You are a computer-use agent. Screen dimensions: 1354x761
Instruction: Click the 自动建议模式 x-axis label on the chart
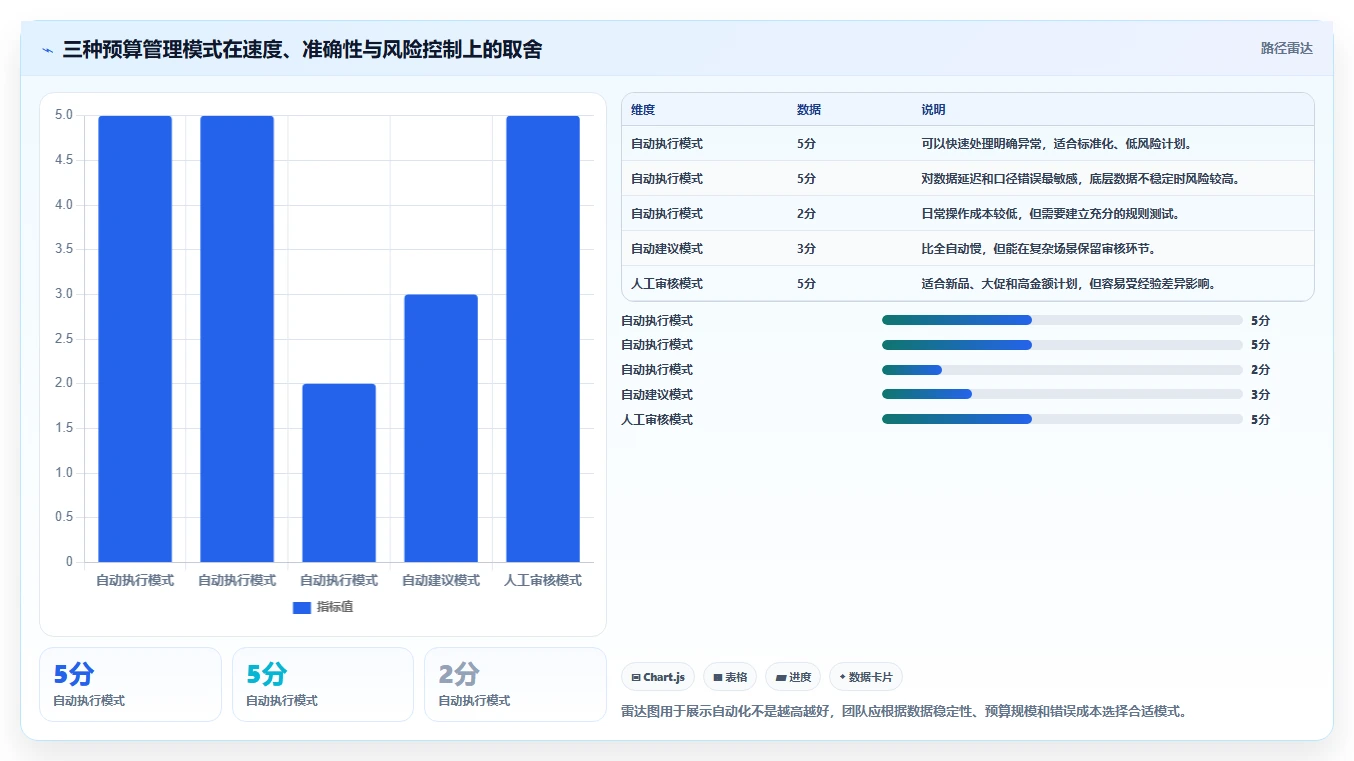pos(441,580)
